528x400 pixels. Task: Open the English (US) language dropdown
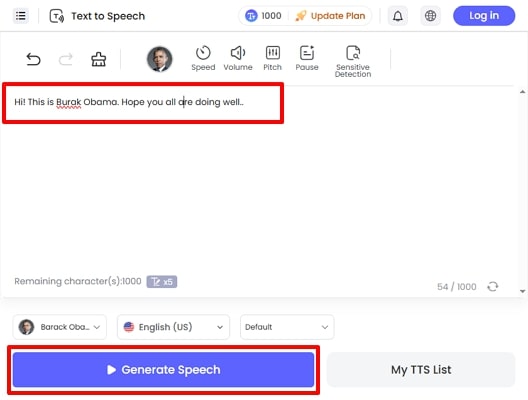[173, 327]
